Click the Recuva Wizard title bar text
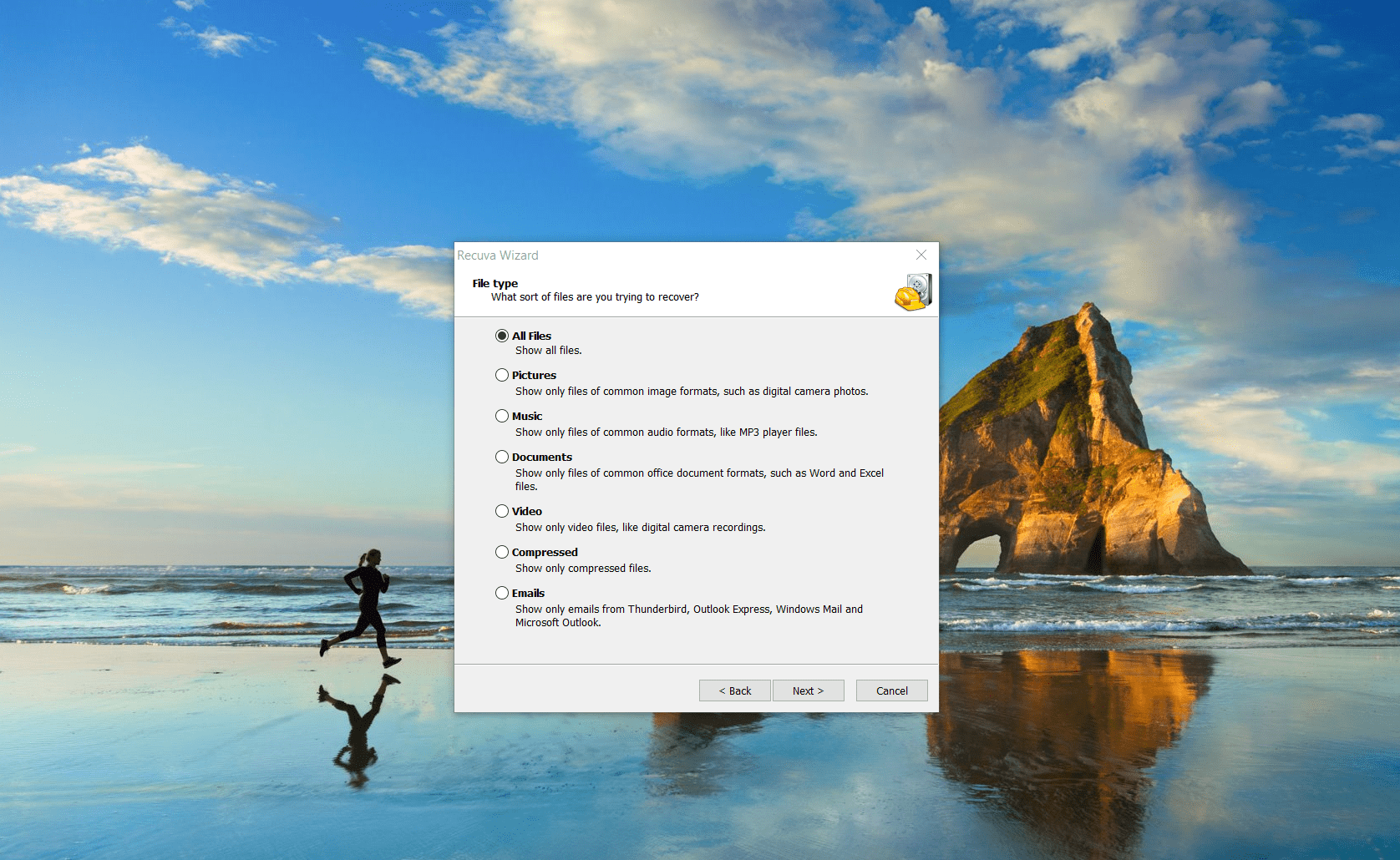This screenshot has height=860, width=1400. (x=498, y=255)
